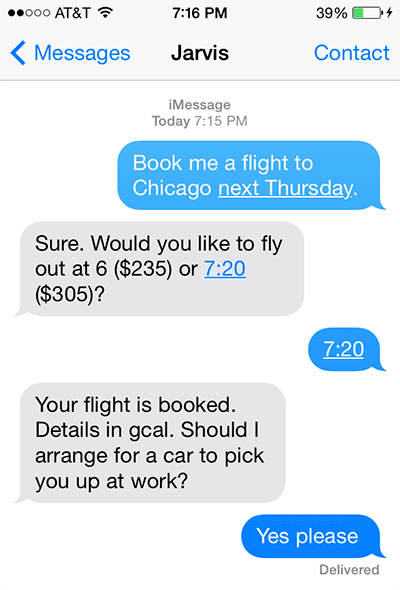This screenshot has width=400, height=590.
Task: Tap the 7:20 link in Jarvis's reply
Action: coord(225,269)
